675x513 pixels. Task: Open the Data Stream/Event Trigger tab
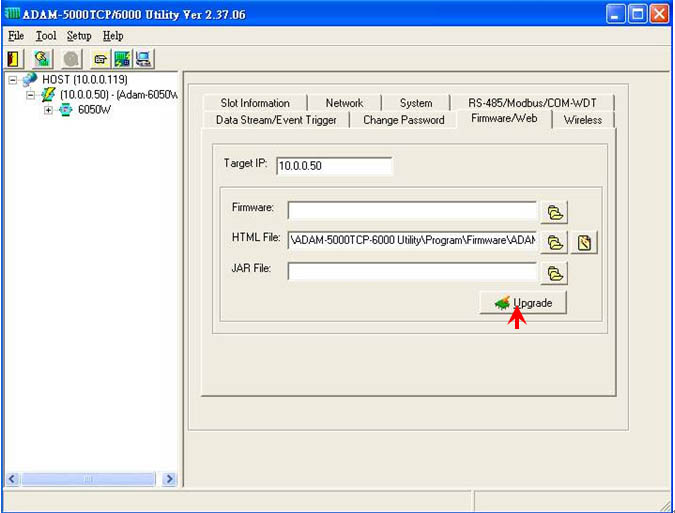pyautogui.click(x=276, y=120)
